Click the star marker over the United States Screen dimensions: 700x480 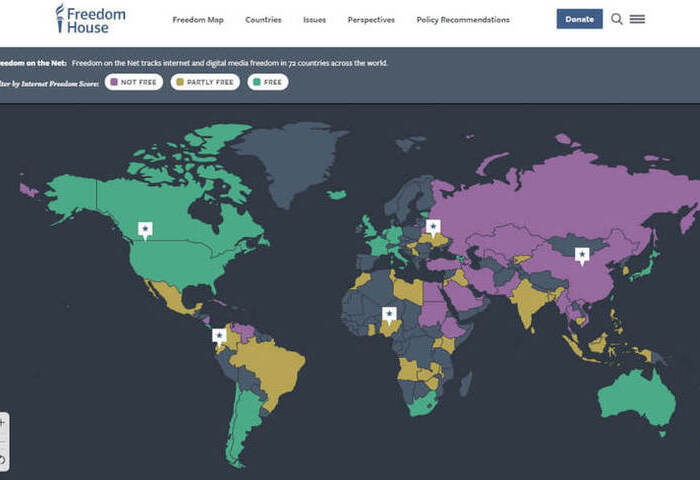[145, 230]
